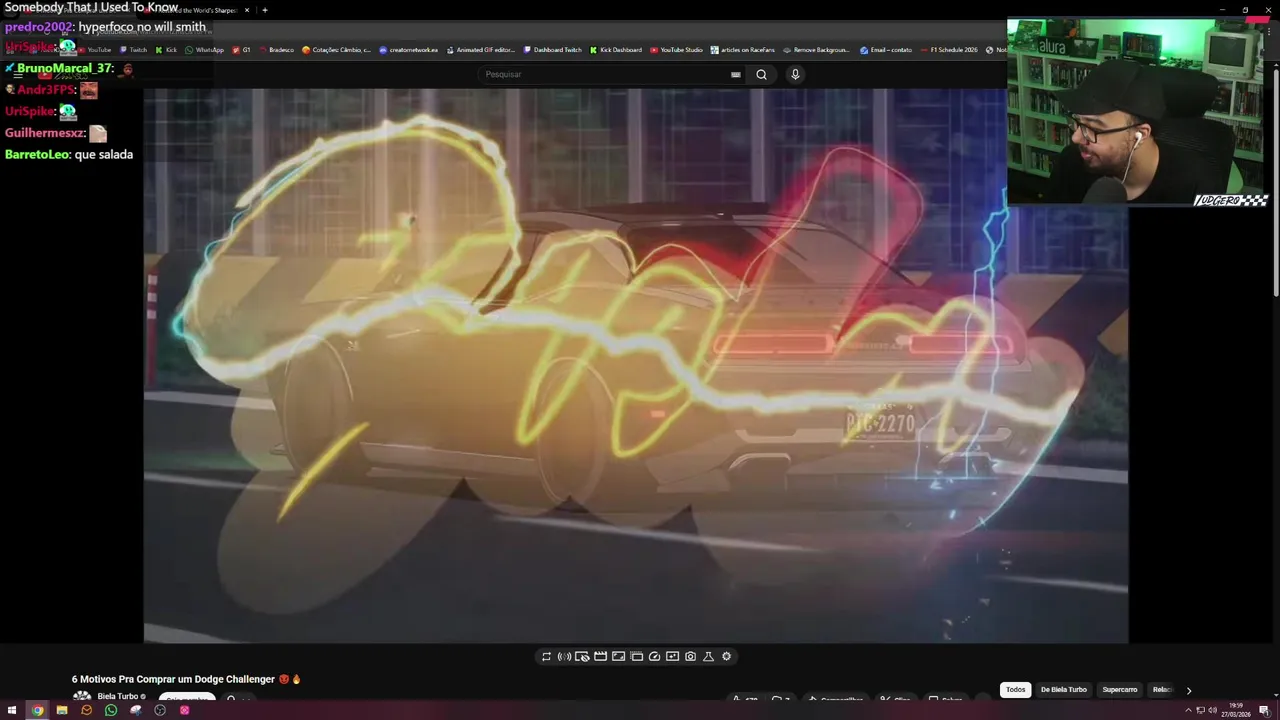Open WhatsApp from the taskbar
The image size is (1280, 720).
(x=111, y=711)
